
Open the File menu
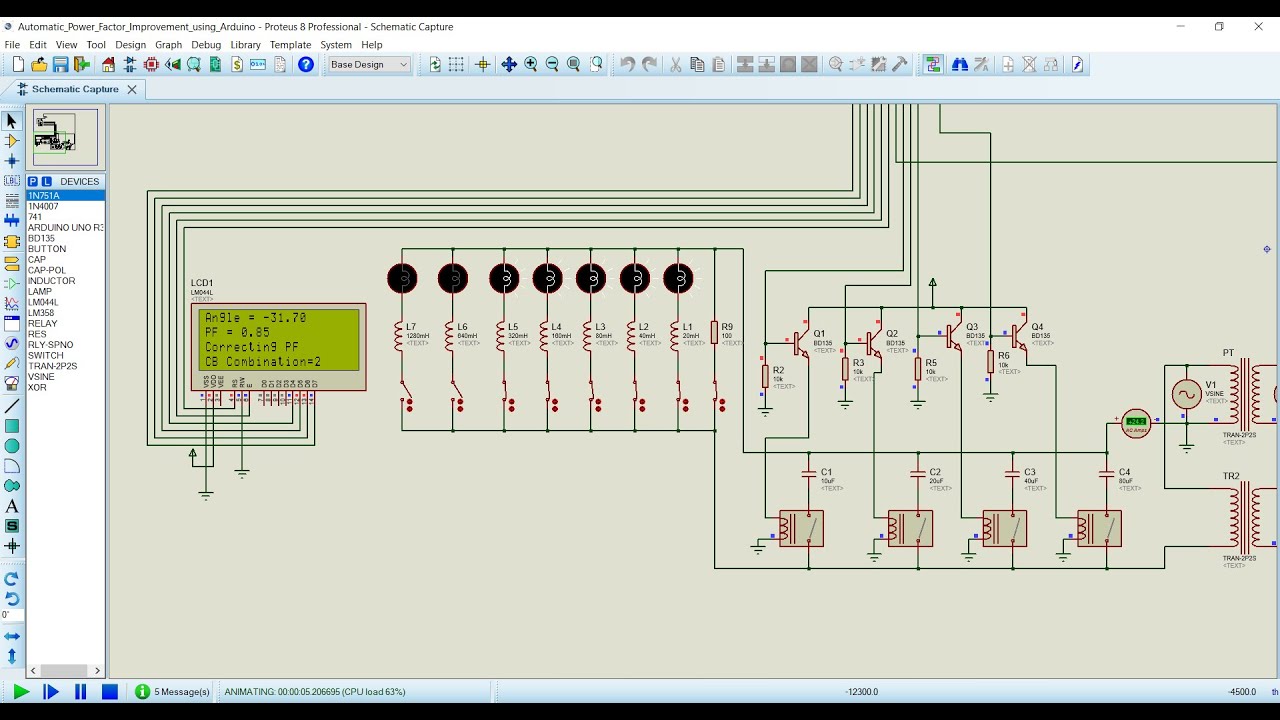coord(12,45)
